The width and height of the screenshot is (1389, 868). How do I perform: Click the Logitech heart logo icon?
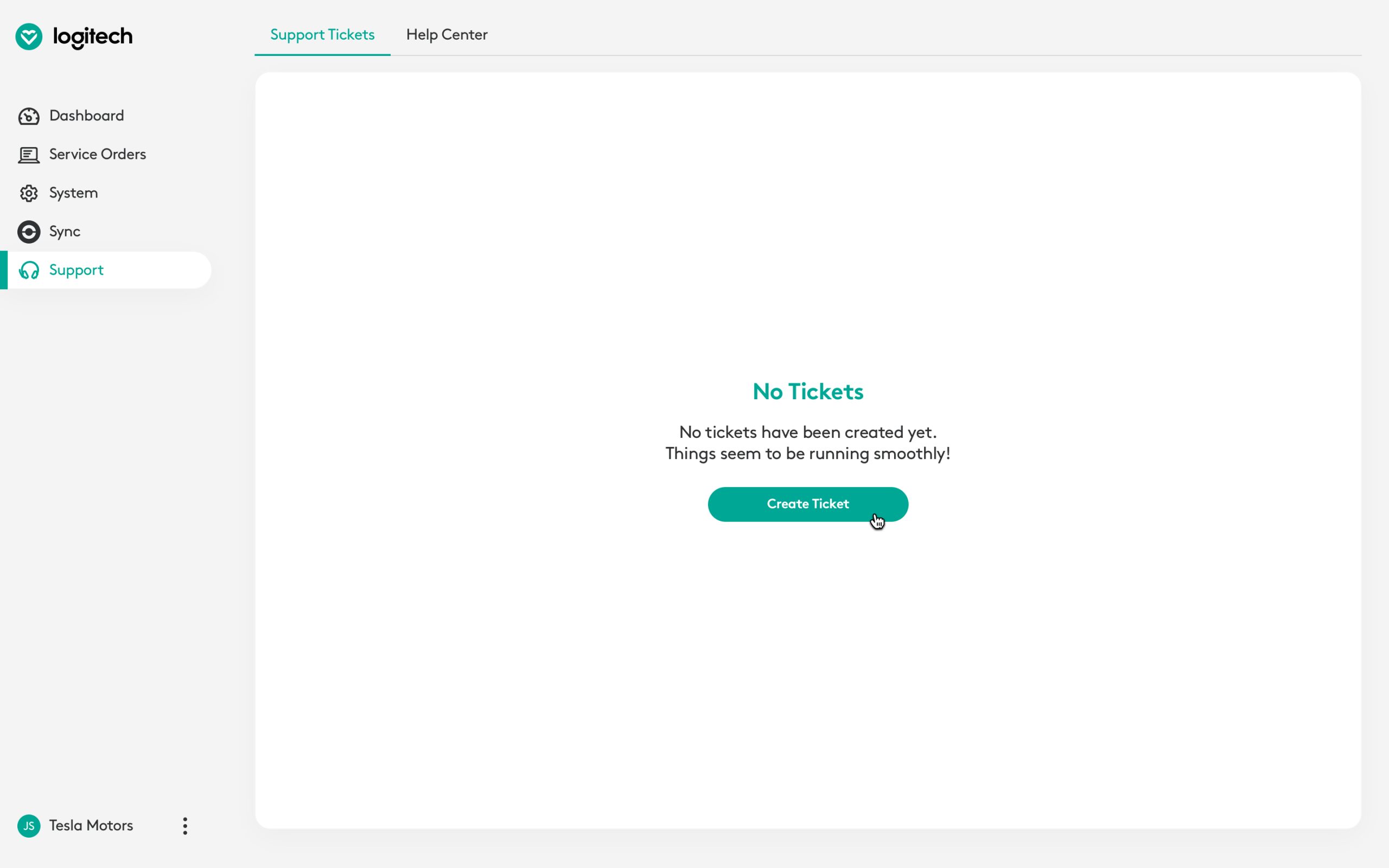(29, 37)
